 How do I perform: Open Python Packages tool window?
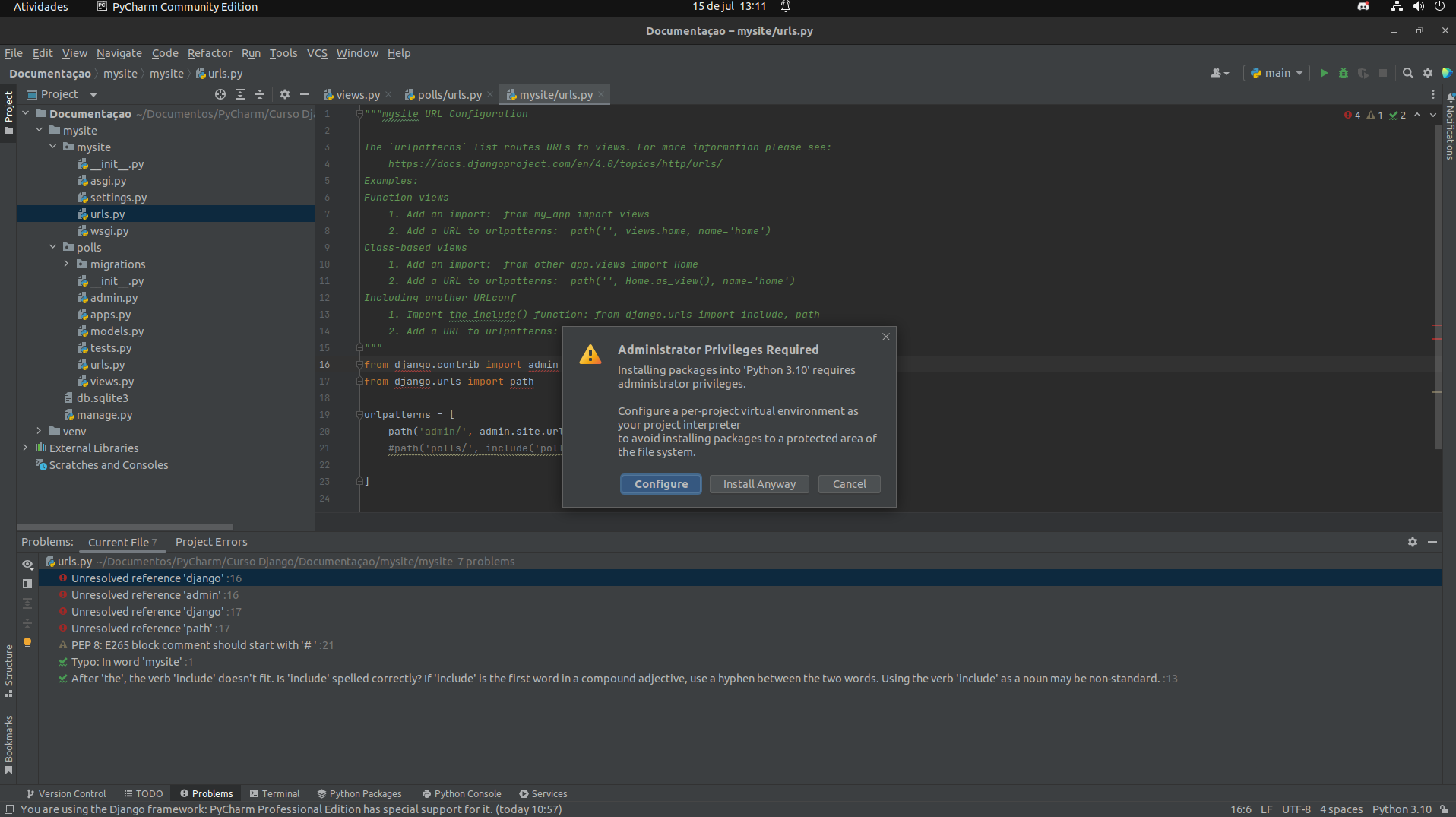359,793
